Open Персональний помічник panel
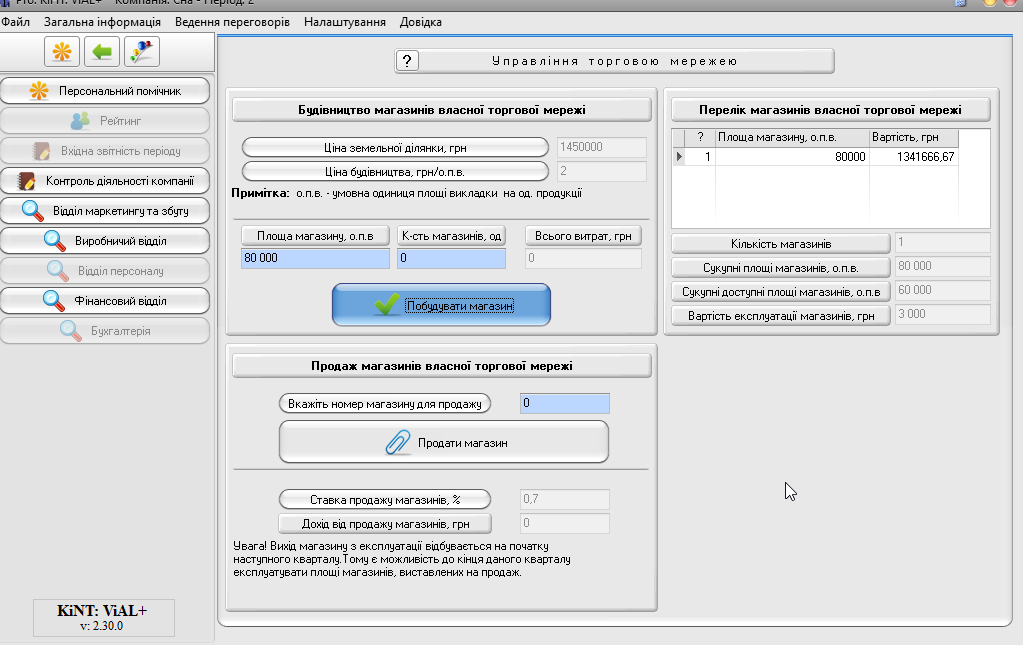This screenshot has width=1023, height=645. [x=105, y=91]
